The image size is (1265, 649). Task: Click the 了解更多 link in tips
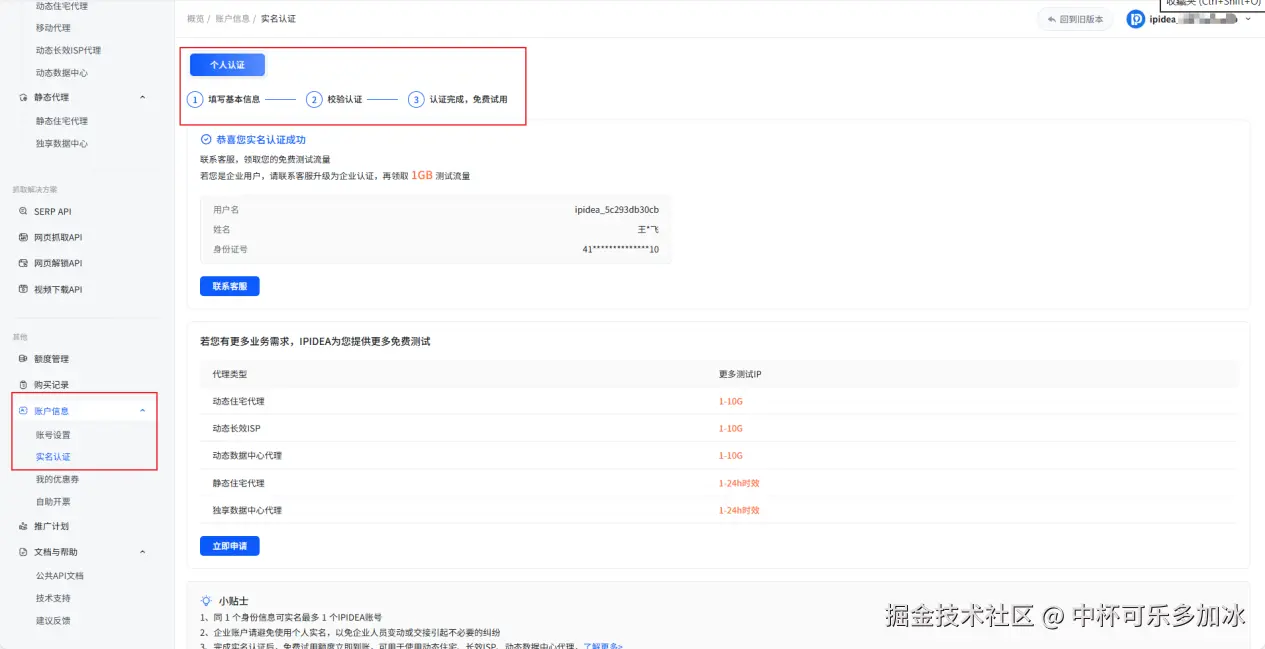603,646
